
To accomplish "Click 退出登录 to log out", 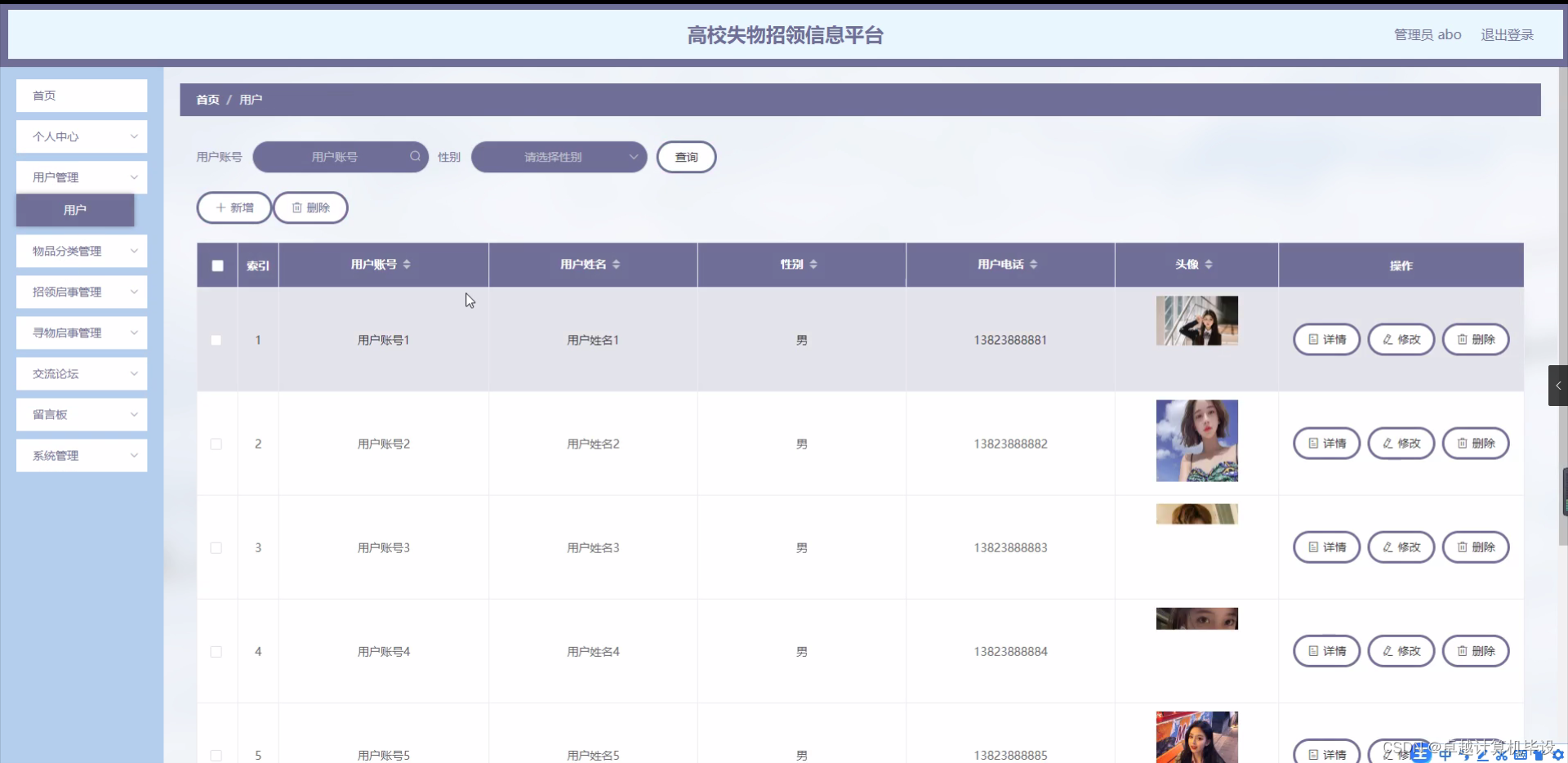I will point(1508,34).
